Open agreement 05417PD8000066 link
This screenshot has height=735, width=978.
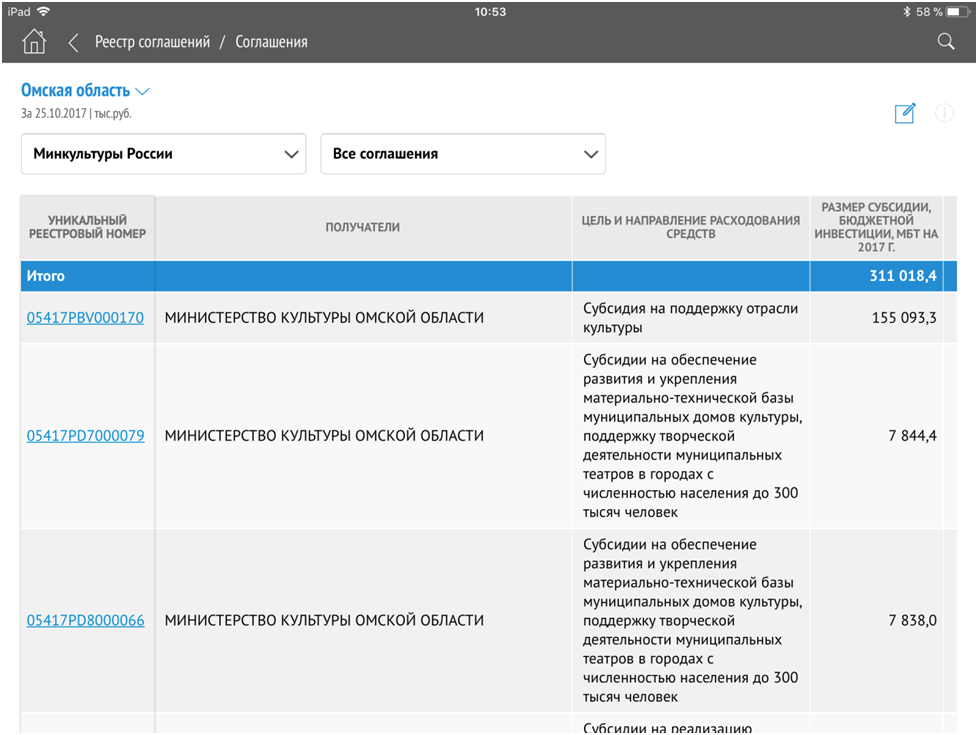click(x=86, y=621)
